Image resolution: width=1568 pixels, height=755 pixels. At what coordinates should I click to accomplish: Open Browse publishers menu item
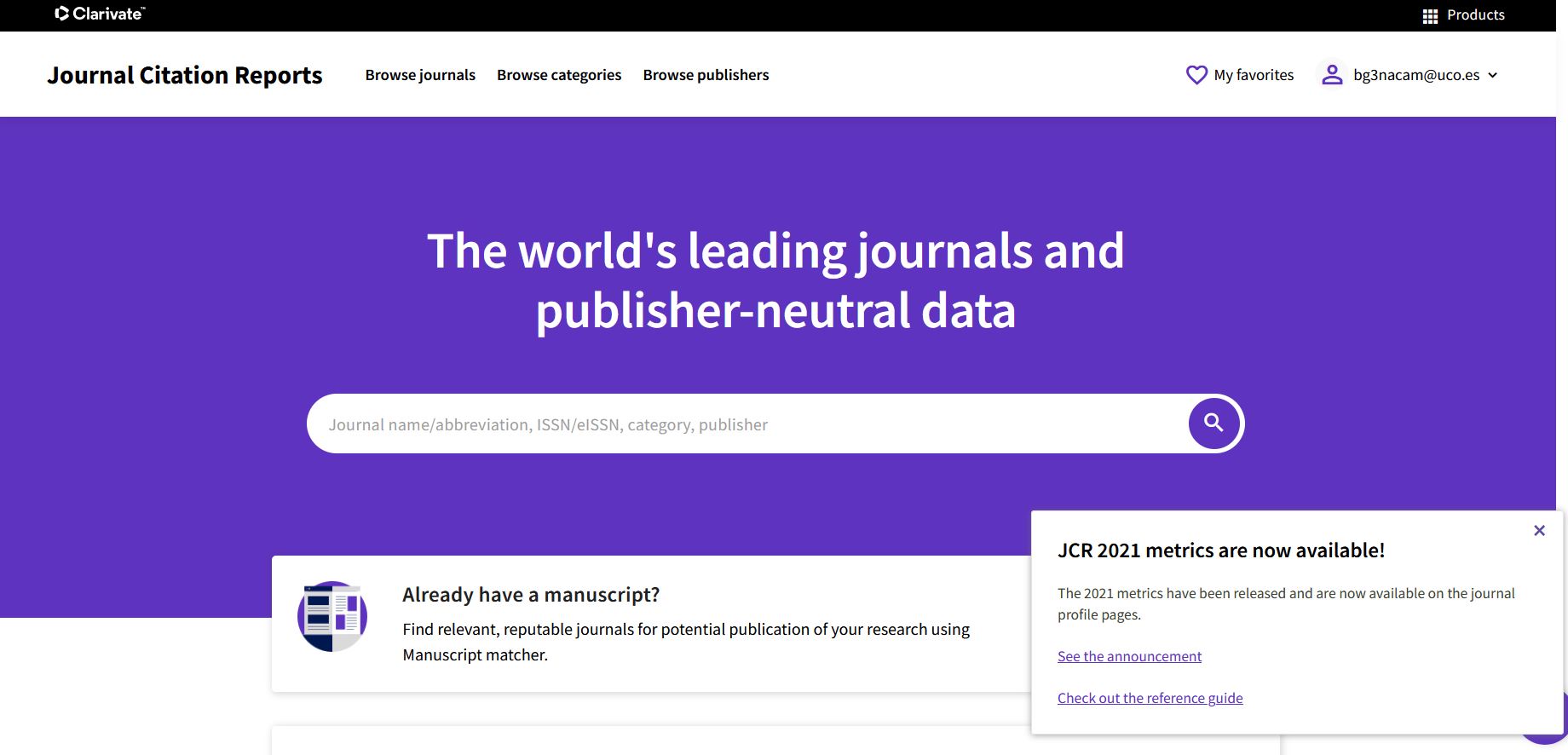(x=706, y=75)
